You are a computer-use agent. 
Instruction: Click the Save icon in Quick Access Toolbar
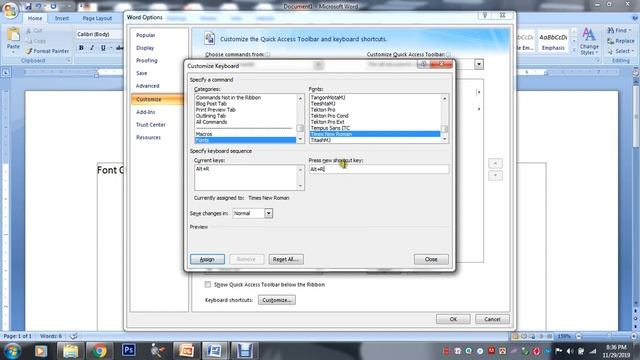28,7
